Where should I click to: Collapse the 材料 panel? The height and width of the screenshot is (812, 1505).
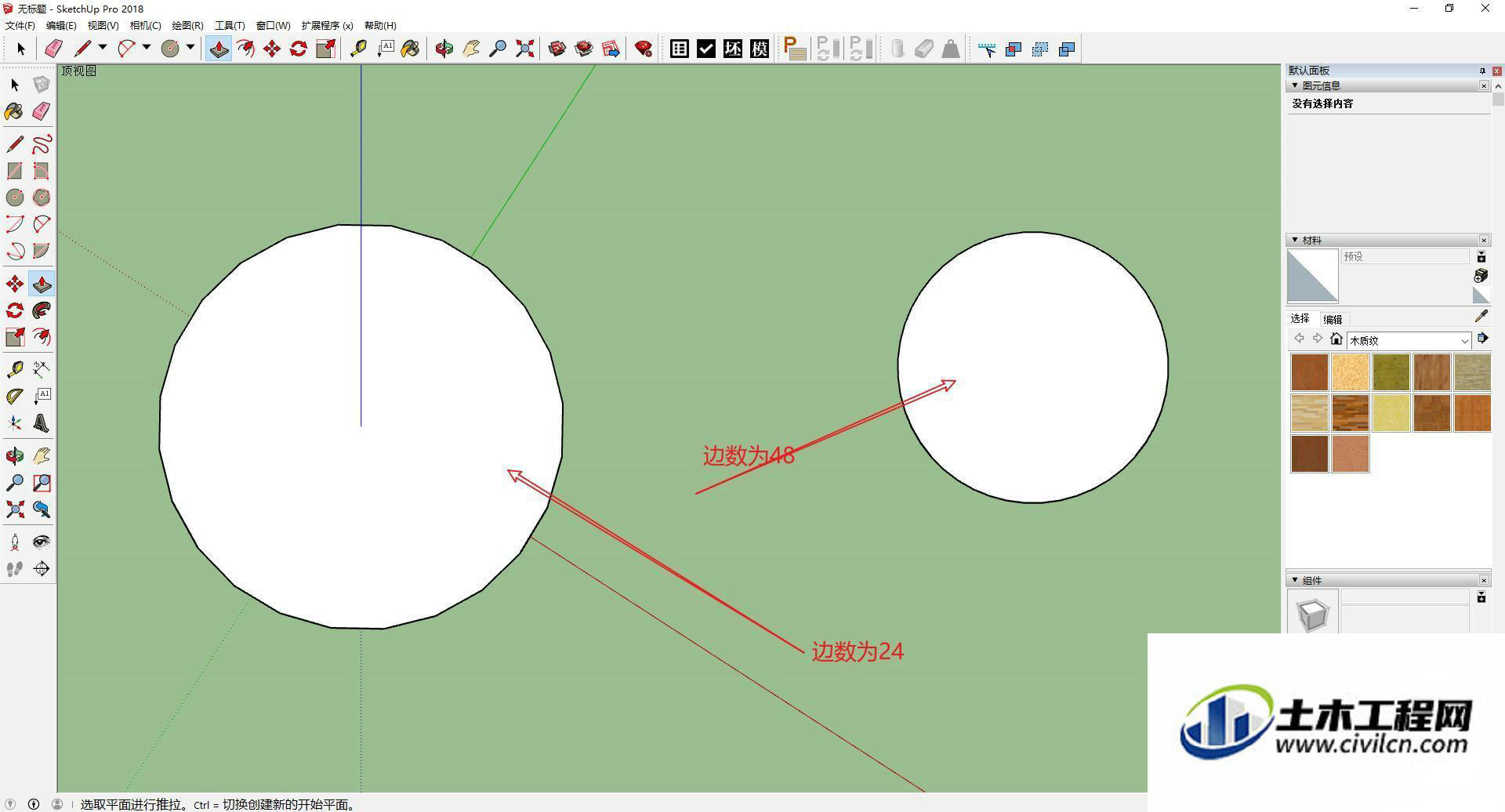coord(1295,240)
